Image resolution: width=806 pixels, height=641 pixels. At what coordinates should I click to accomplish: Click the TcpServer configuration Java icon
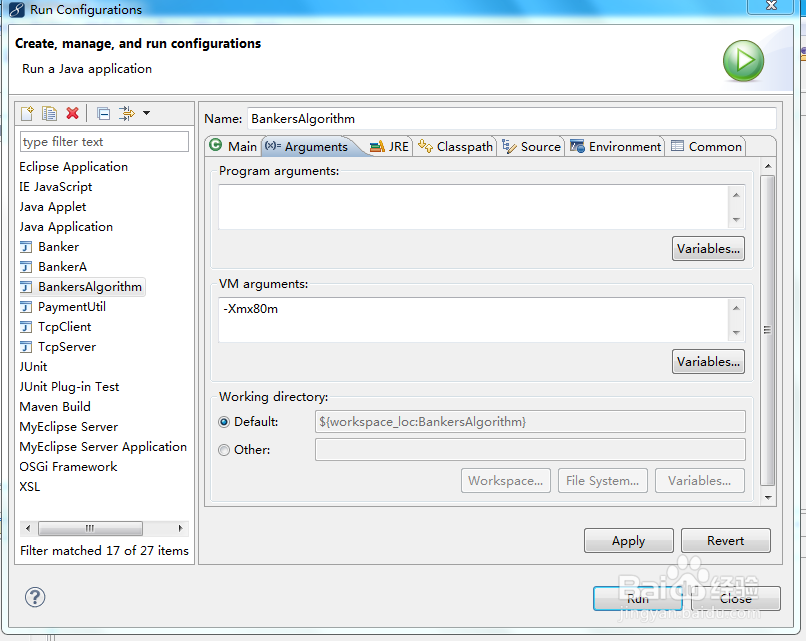click(x=26, y=347)
